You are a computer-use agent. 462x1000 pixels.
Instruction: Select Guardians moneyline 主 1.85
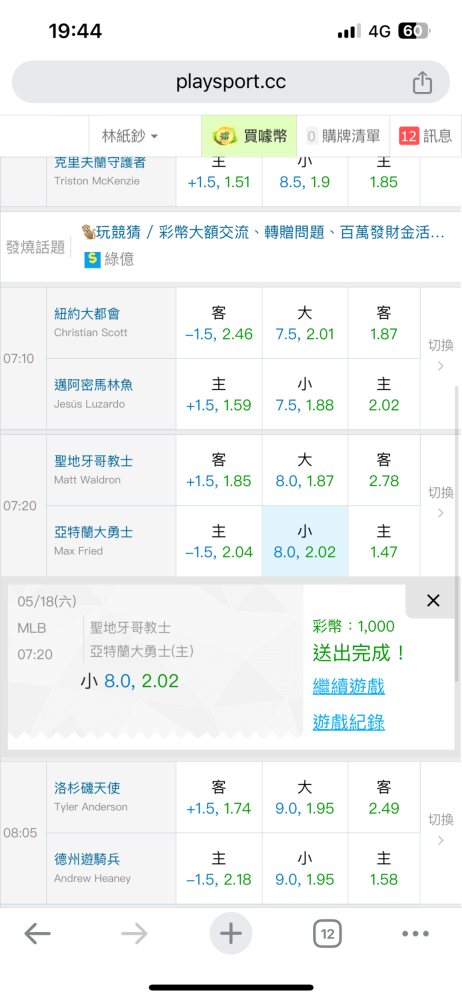384,181
